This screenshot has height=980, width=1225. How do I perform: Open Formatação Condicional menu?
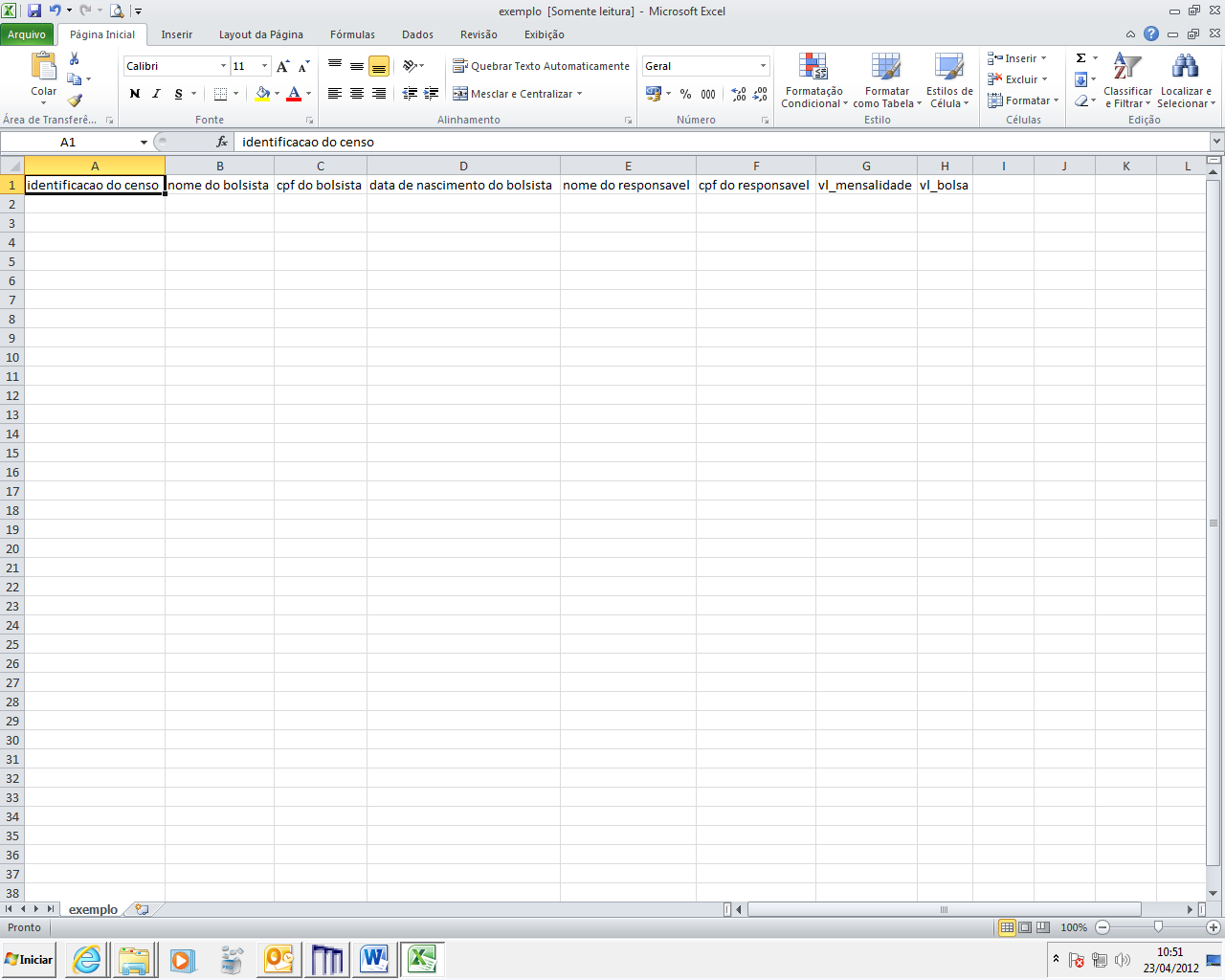point(814,81)
